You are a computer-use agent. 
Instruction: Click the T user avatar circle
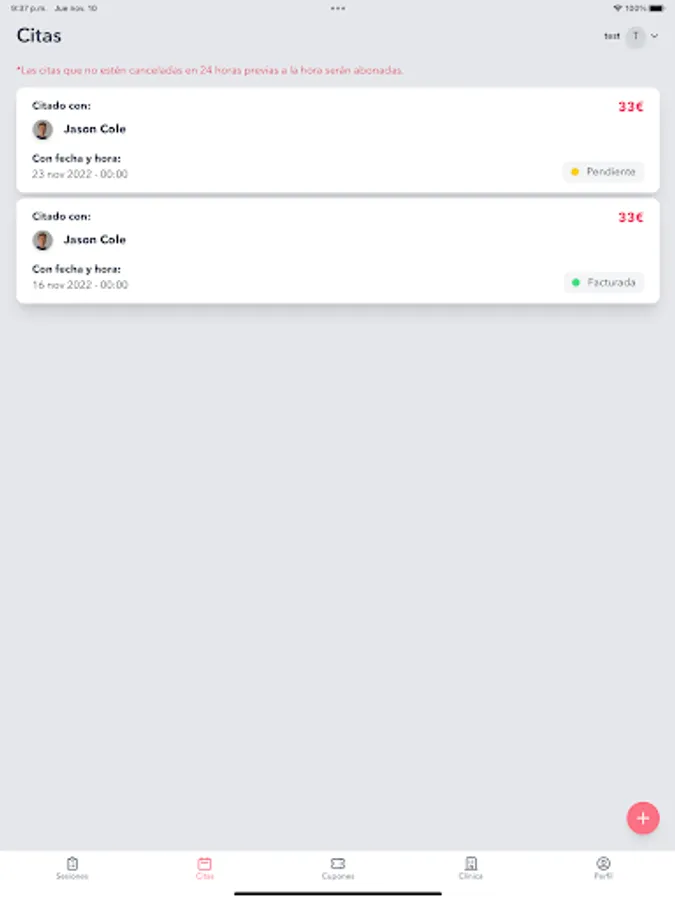point(635,36)
